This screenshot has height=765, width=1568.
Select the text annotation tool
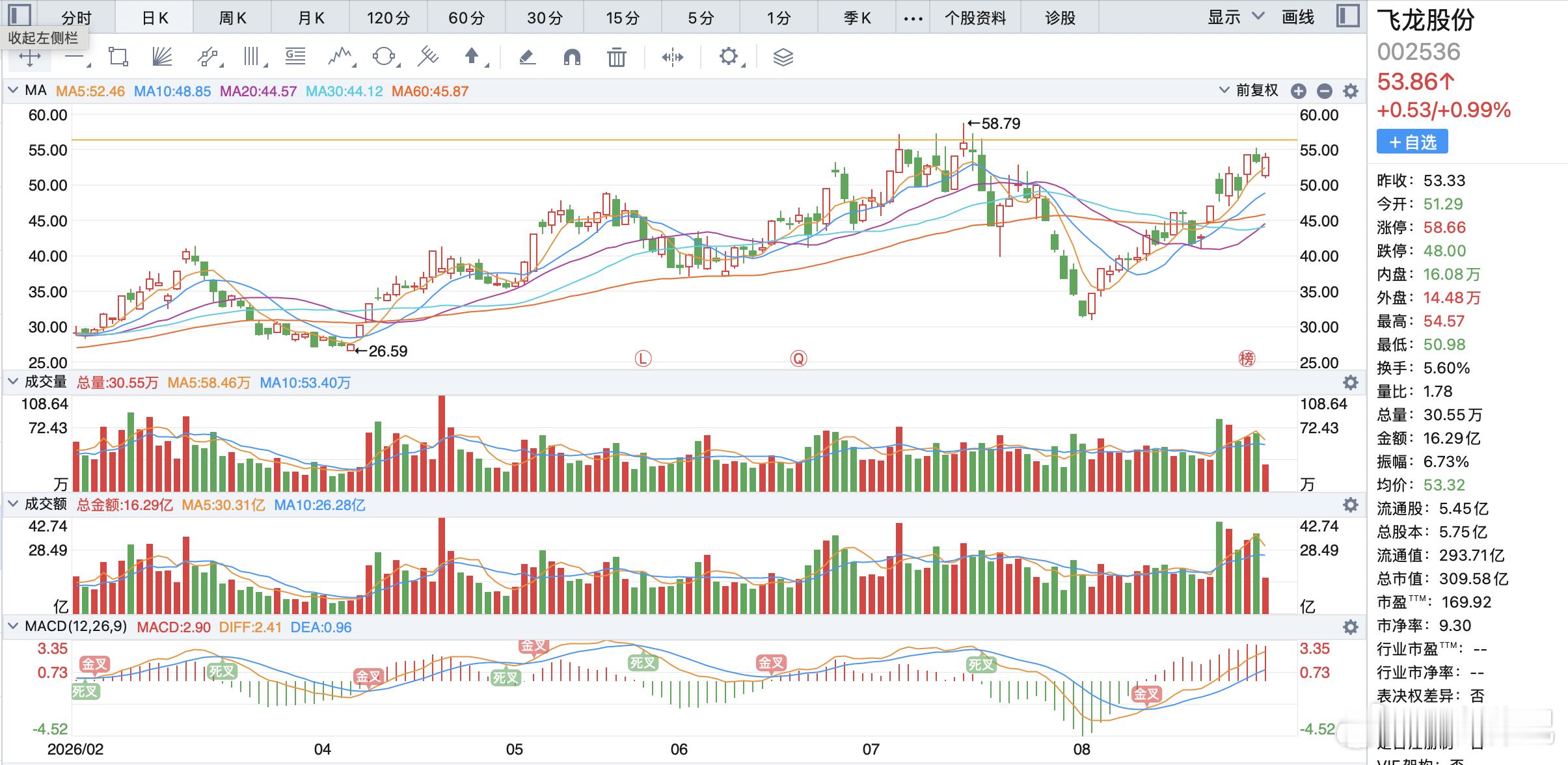(x=295, y=57)
